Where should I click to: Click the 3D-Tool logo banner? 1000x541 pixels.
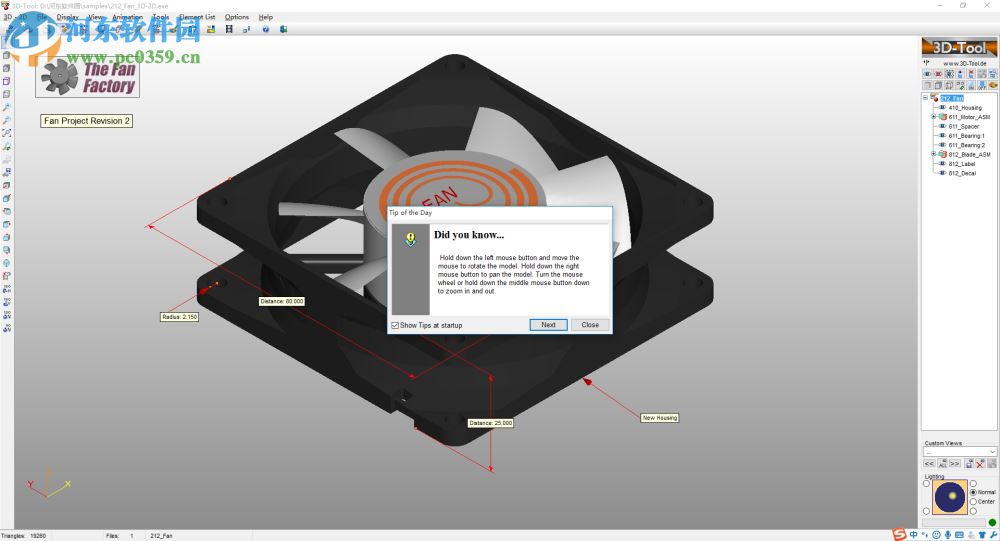[959, 47]
